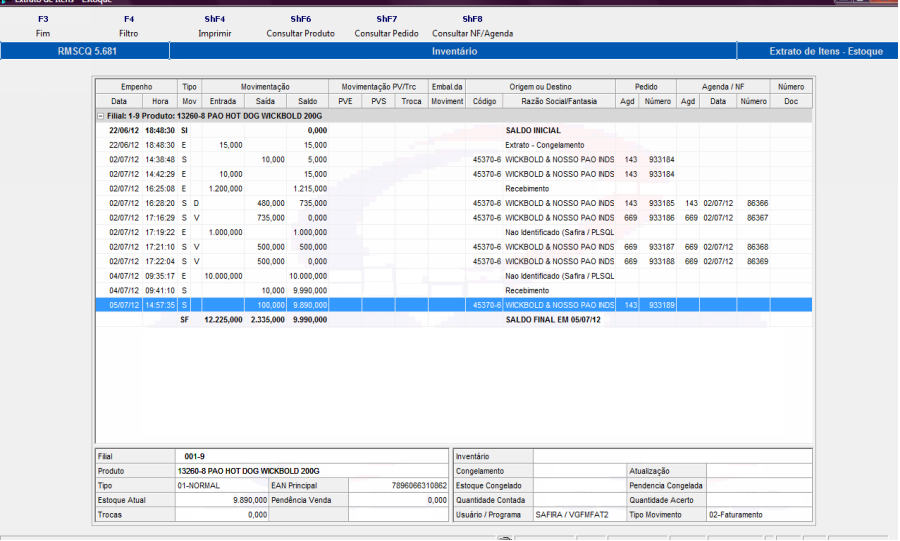Click the PVS column header
Image resolution: width=900 pixels, height=541 pixels.
tap(379, 101)
